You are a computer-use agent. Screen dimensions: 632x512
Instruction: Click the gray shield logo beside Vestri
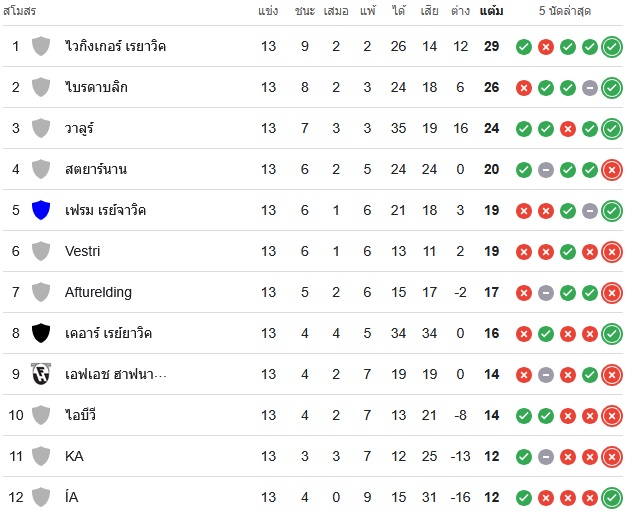pos(41,251)
